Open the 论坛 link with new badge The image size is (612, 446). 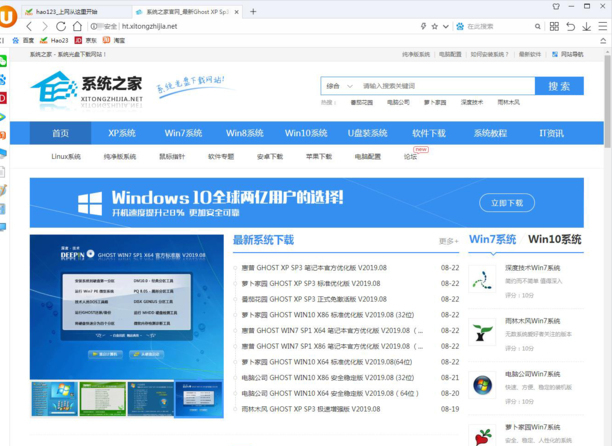coord(410,156)
